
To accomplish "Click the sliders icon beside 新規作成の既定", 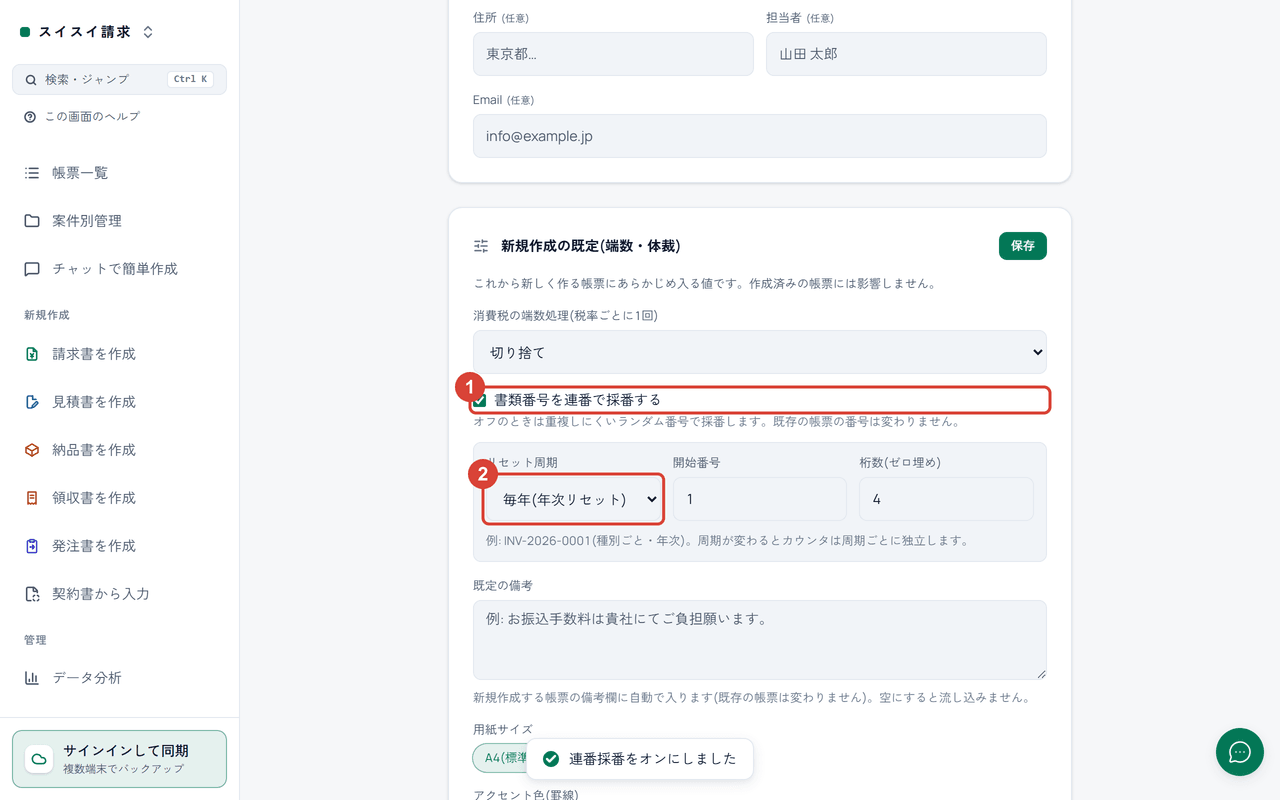I will (481, 246).
